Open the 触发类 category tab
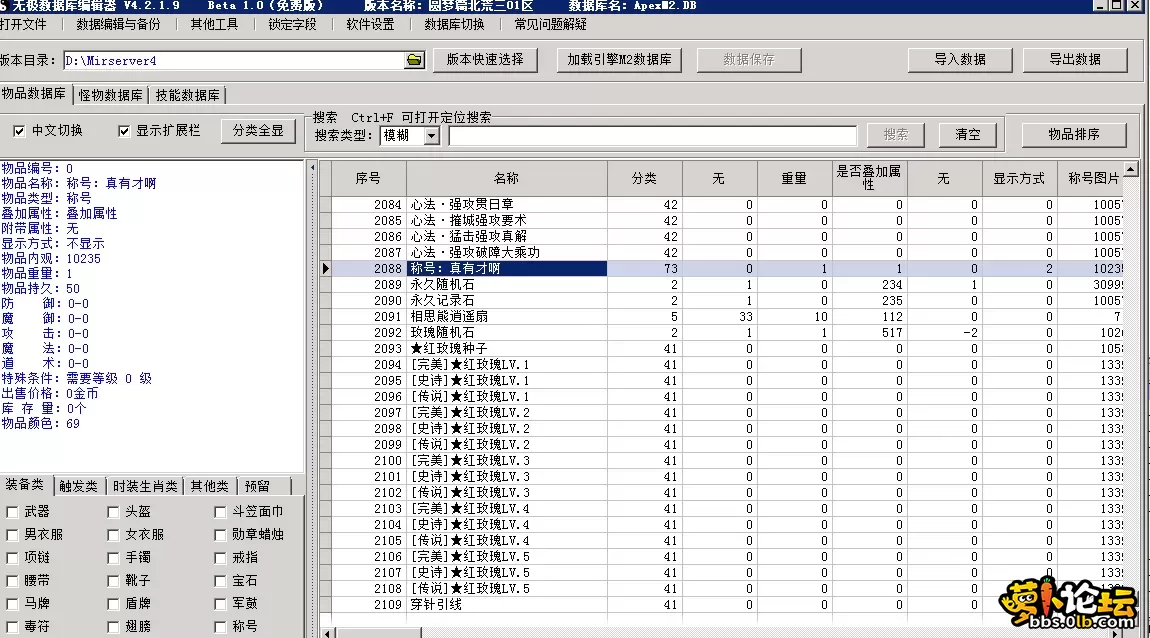 tap(77, 486)
